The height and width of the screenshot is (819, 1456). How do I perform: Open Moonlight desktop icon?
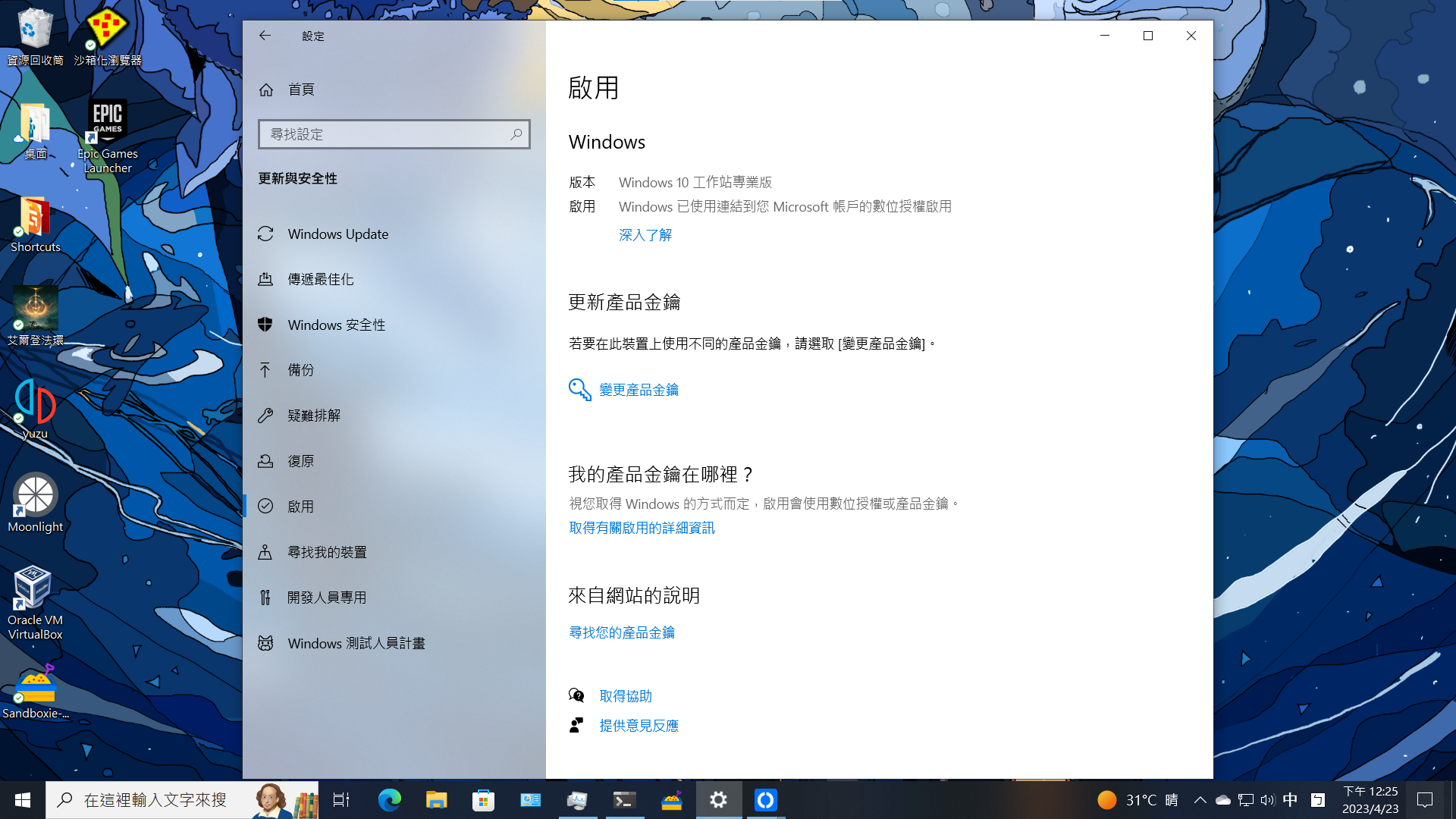click(35, 503)
